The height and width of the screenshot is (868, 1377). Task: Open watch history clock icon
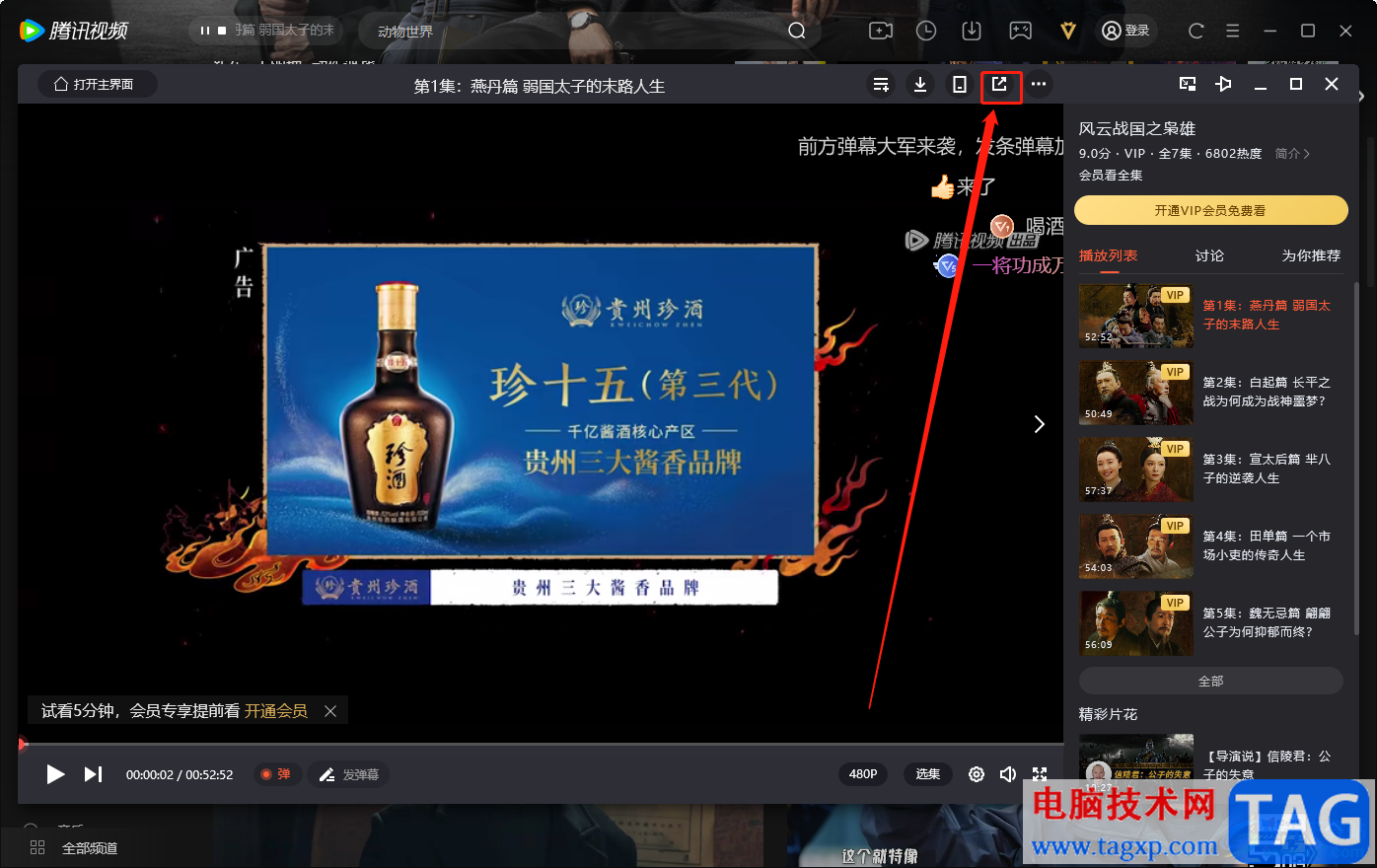tap(926, 31)
